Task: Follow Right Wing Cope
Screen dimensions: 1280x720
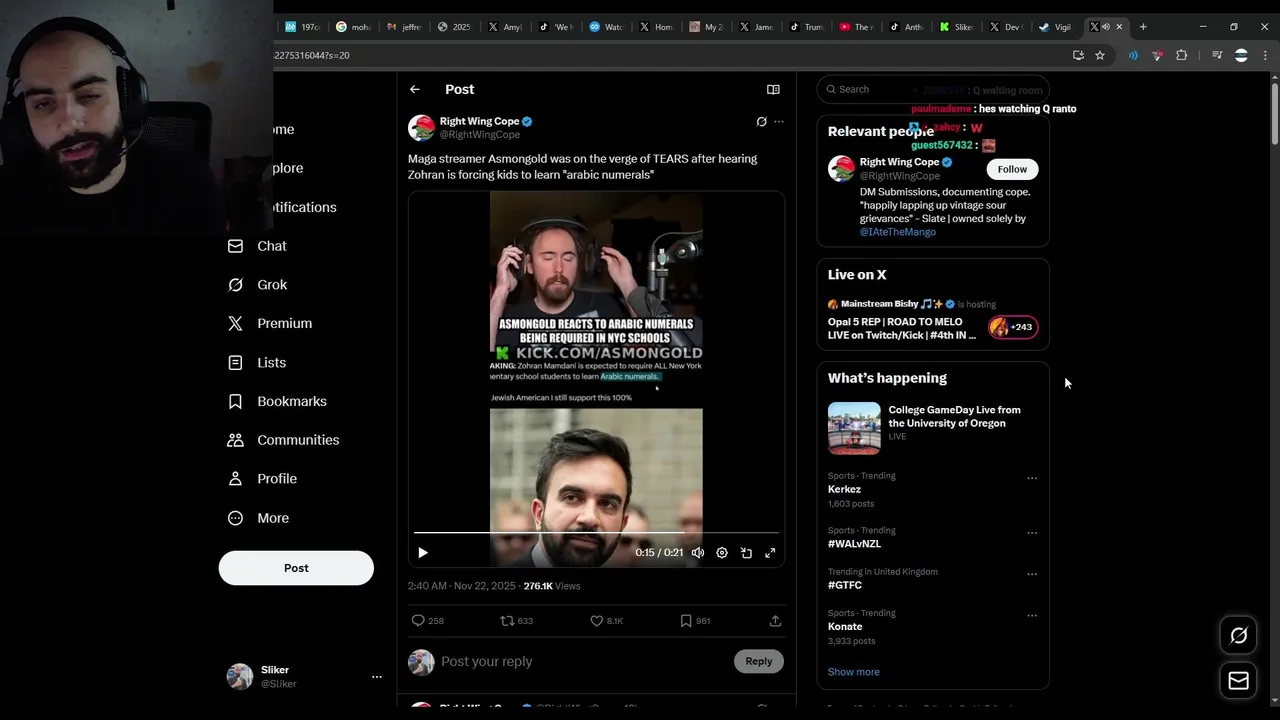Action: tap(1012, 169)
